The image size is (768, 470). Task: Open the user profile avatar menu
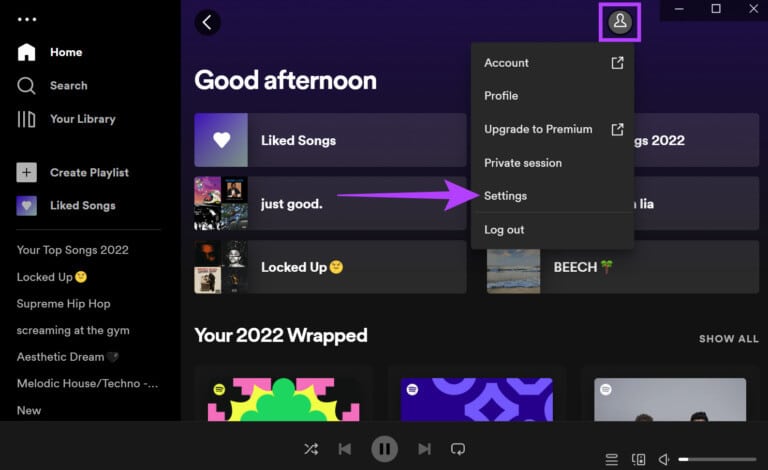620,22
